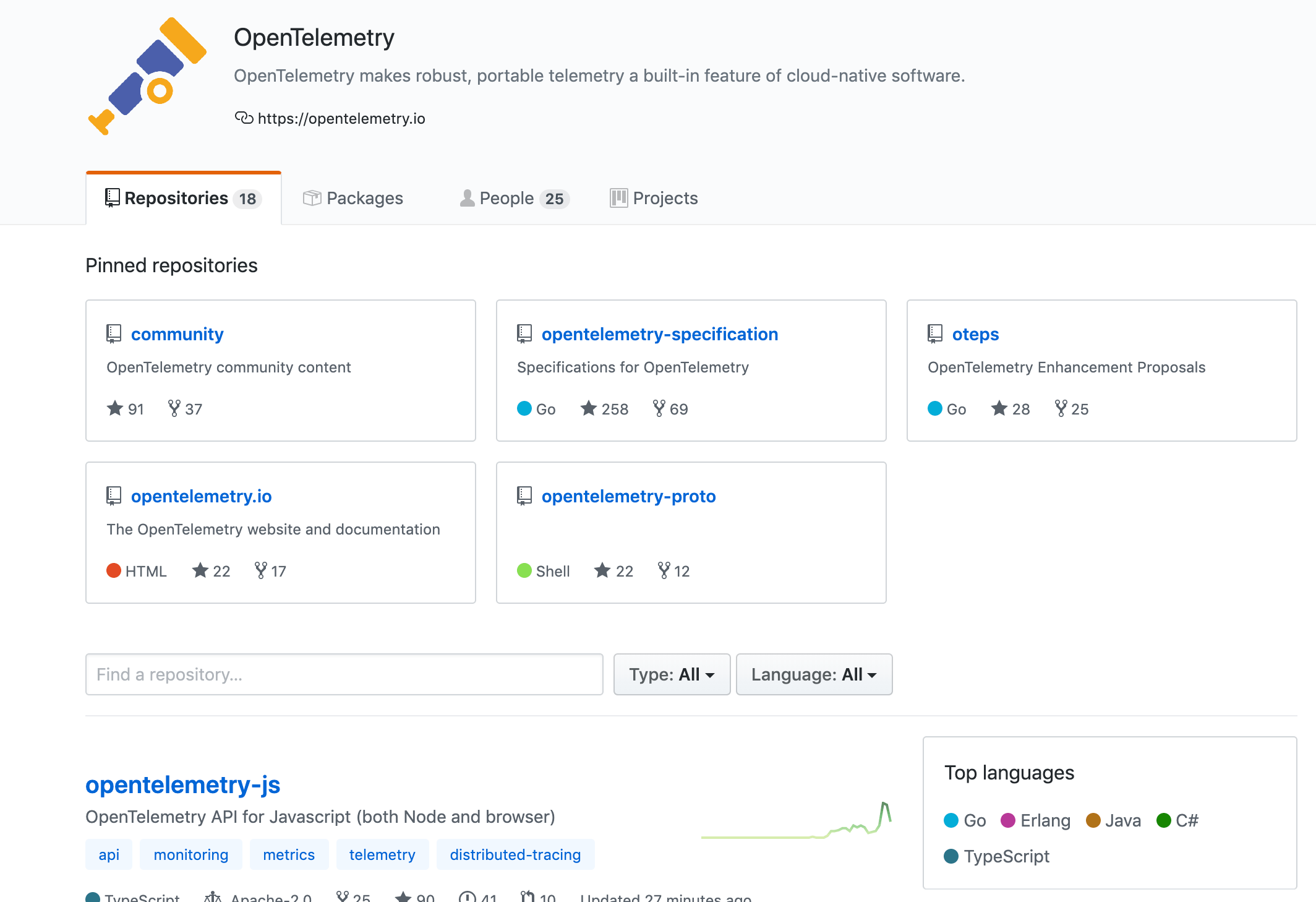Expand the Language: All dropdown
This screenshot has height=902, width=1316.
point(814,674)
